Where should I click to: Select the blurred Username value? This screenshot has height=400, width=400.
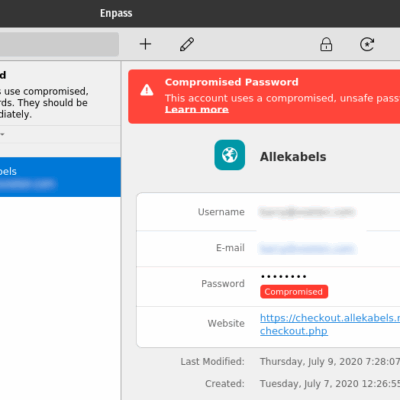point(307,212)
